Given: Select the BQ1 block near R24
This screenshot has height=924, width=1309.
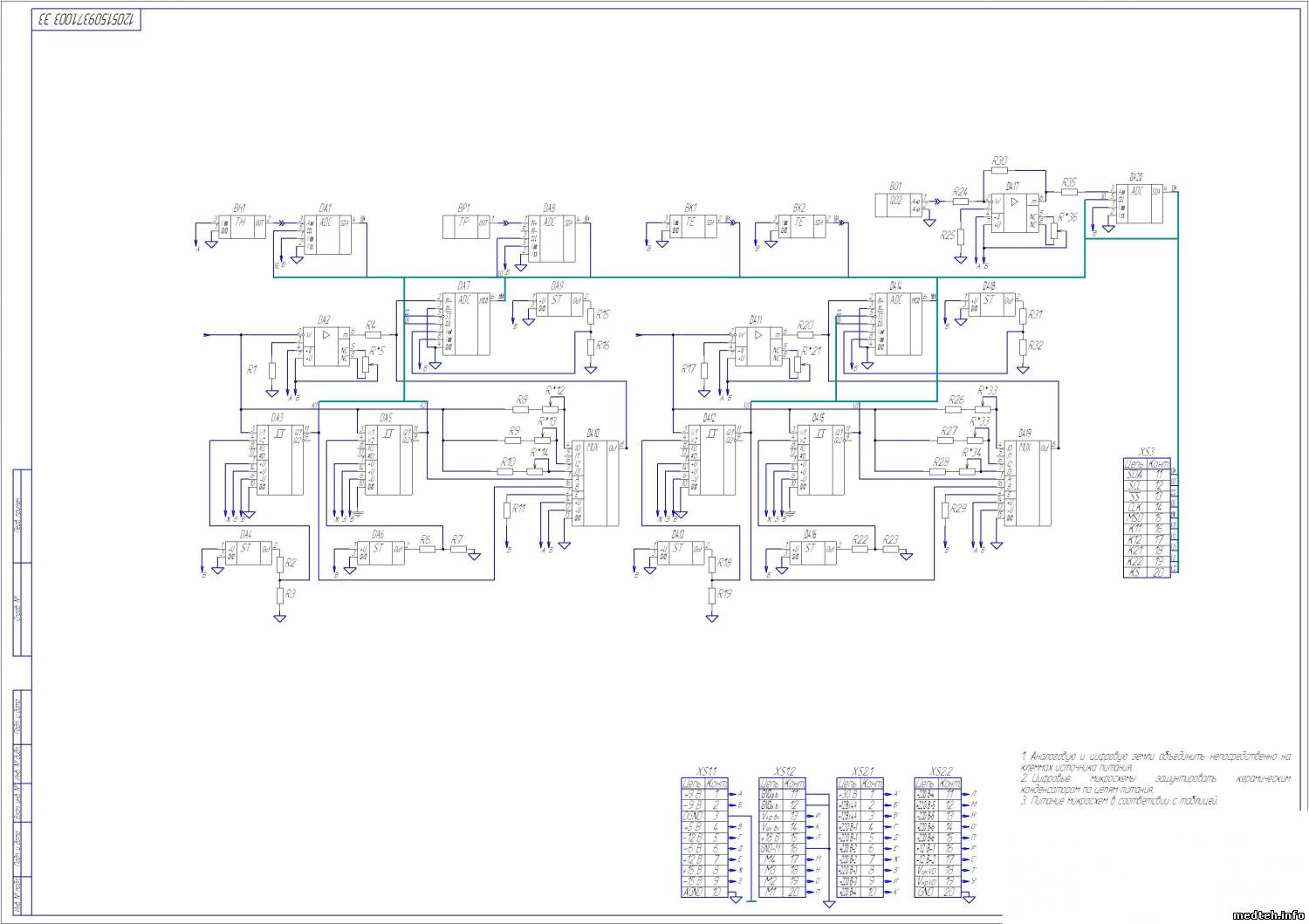Looking at the screenshot, I should 896,205.
